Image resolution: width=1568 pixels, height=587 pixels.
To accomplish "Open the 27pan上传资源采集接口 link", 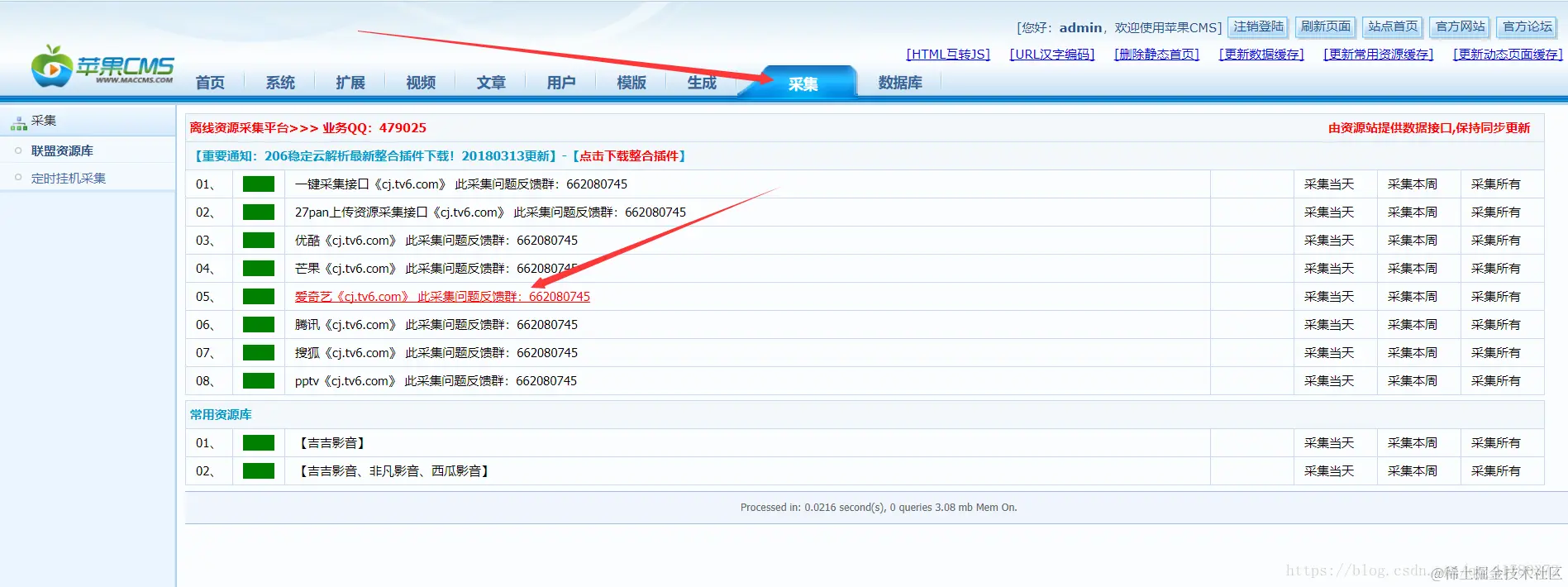I will (x=490, y=212).
